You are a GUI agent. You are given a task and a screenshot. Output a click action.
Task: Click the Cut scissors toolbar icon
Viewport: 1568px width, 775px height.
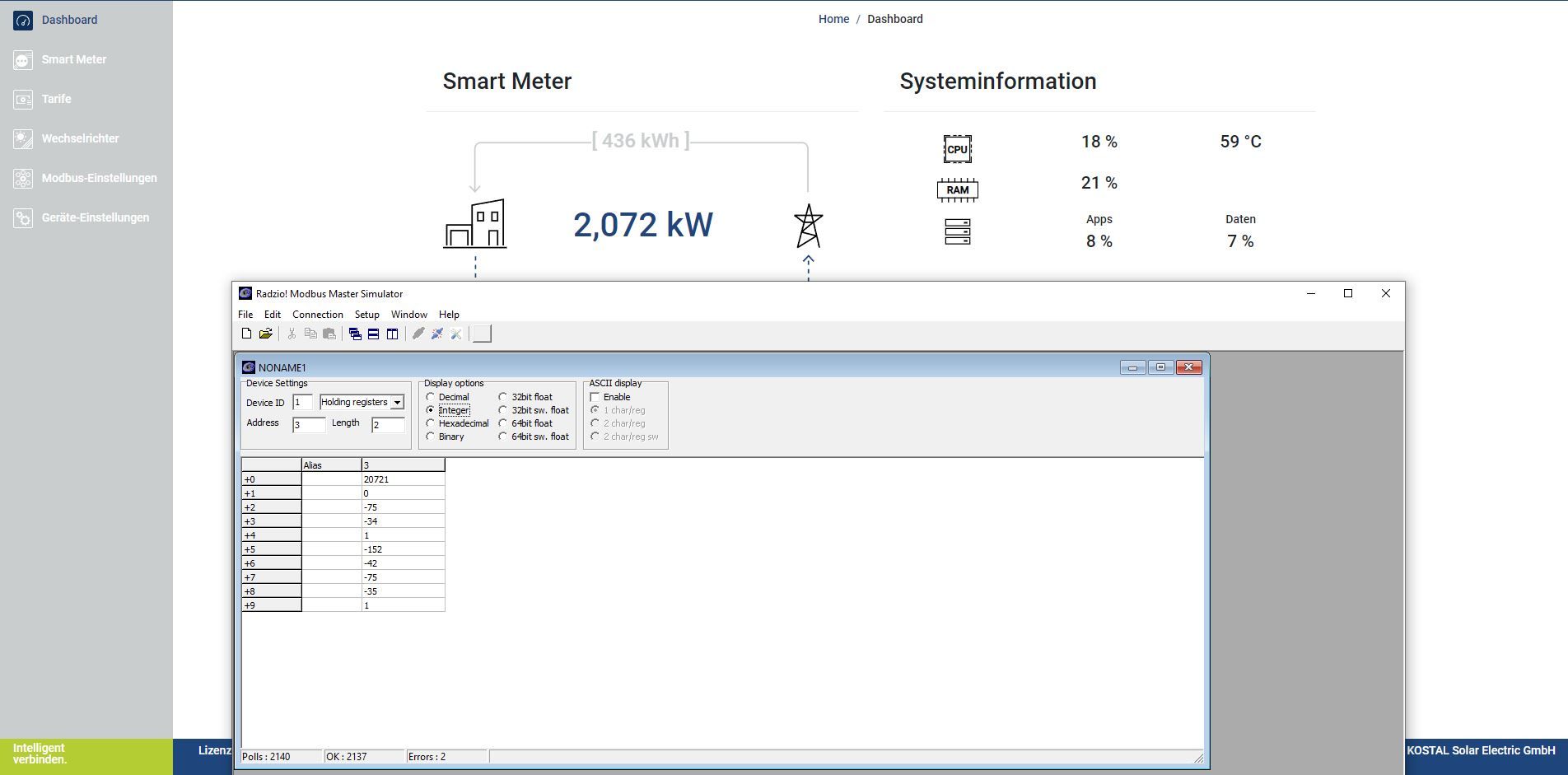pos(292,334)
